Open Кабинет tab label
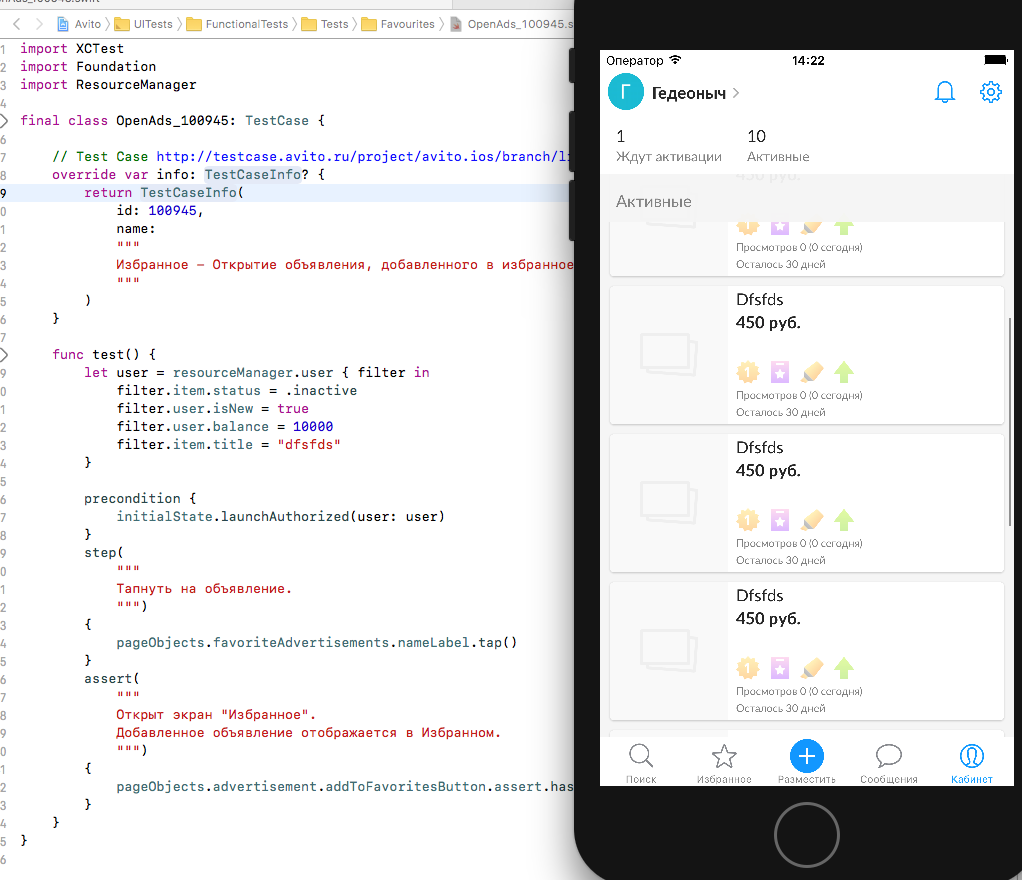Viewport: 1022px width, 880px height. pos(971,779)
